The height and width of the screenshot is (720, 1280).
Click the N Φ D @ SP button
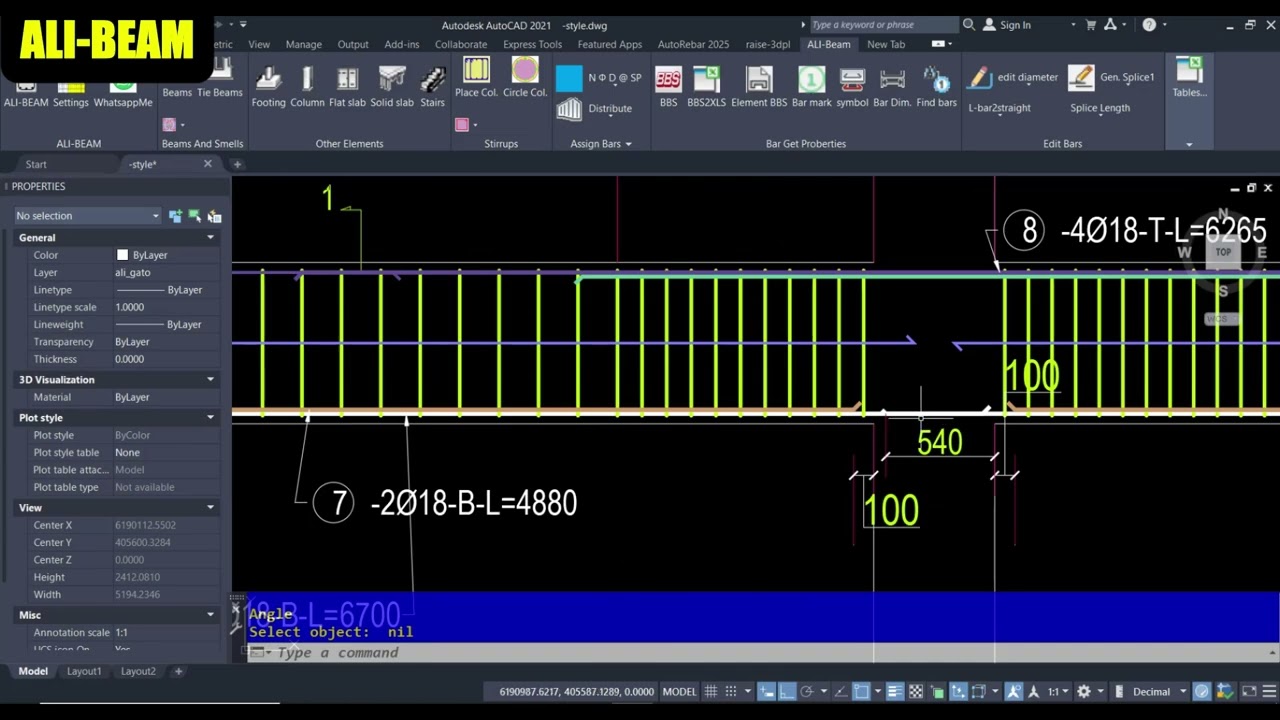coord(615,77)
